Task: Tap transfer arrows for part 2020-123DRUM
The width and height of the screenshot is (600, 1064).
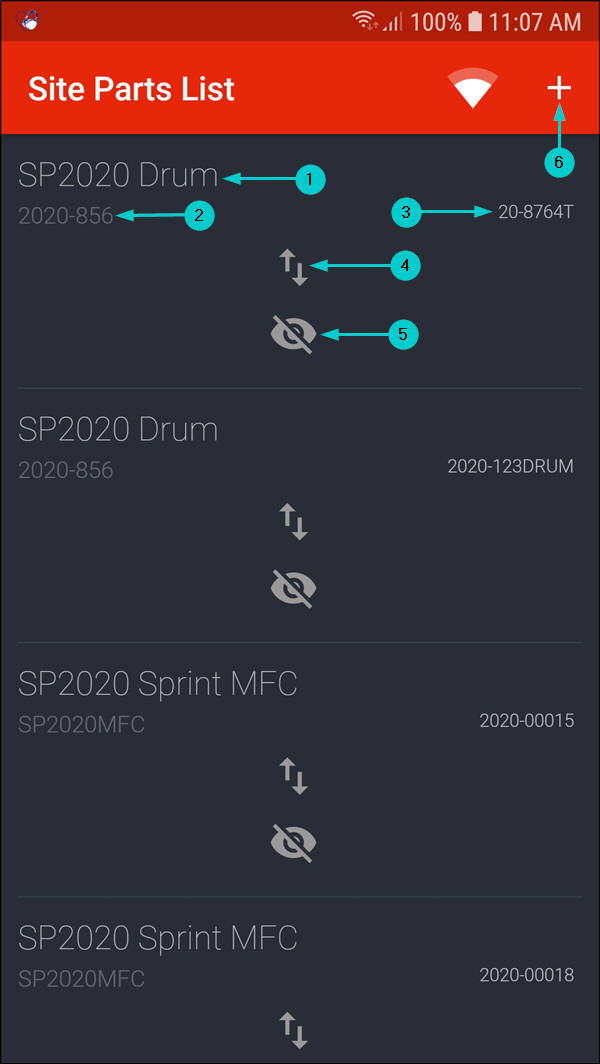Action: 293,521
